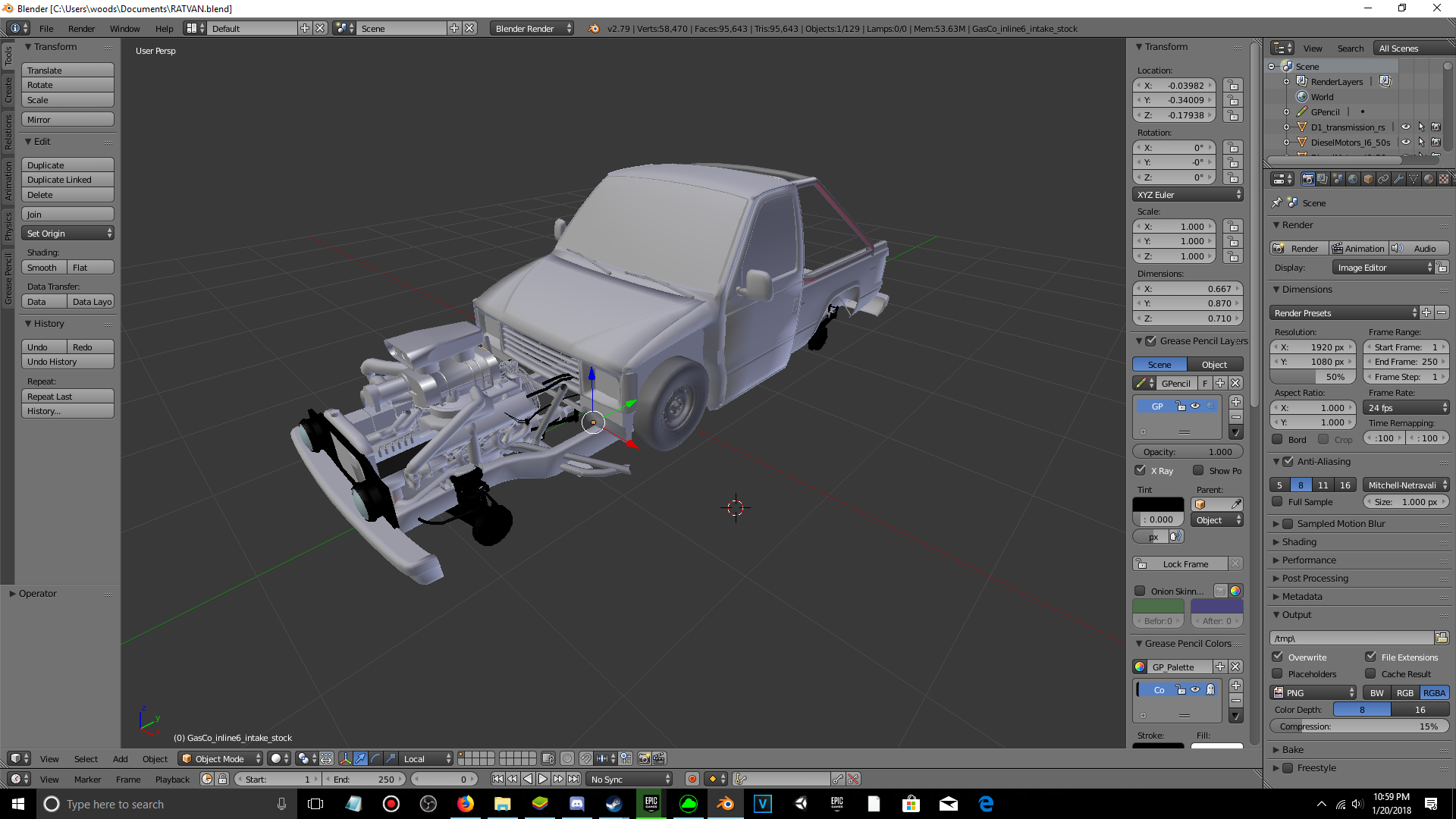Open the World properties globe tab
The width and height of the screenshot is (1456, 819).
coord(1353,179)
